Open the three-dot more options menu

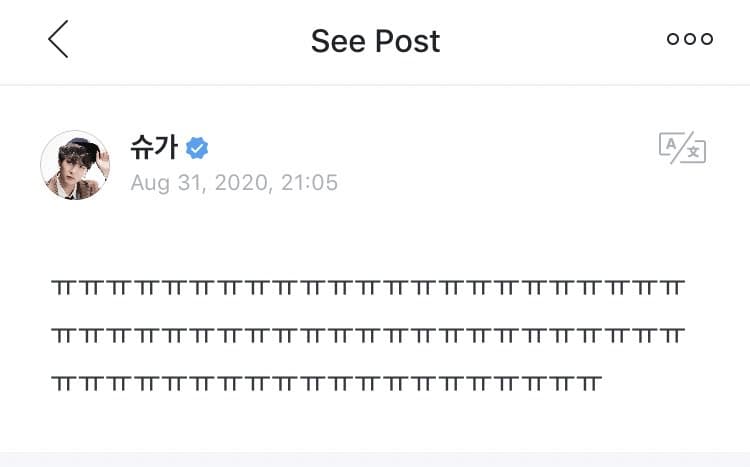tap(690, 40)
